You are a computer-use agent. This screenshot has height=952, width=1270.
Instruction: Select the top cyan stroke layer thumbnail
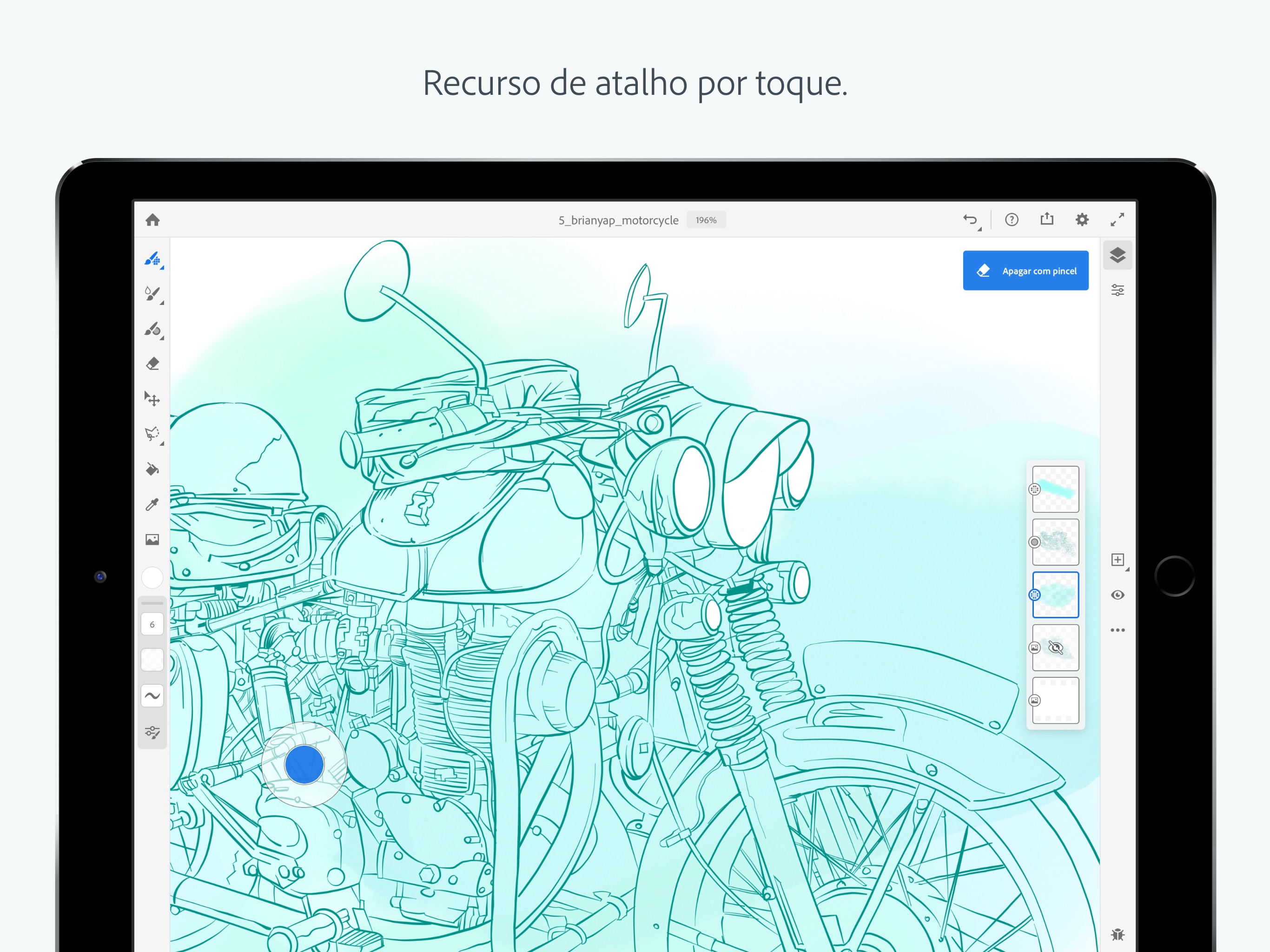click(x=1055, y=490)
